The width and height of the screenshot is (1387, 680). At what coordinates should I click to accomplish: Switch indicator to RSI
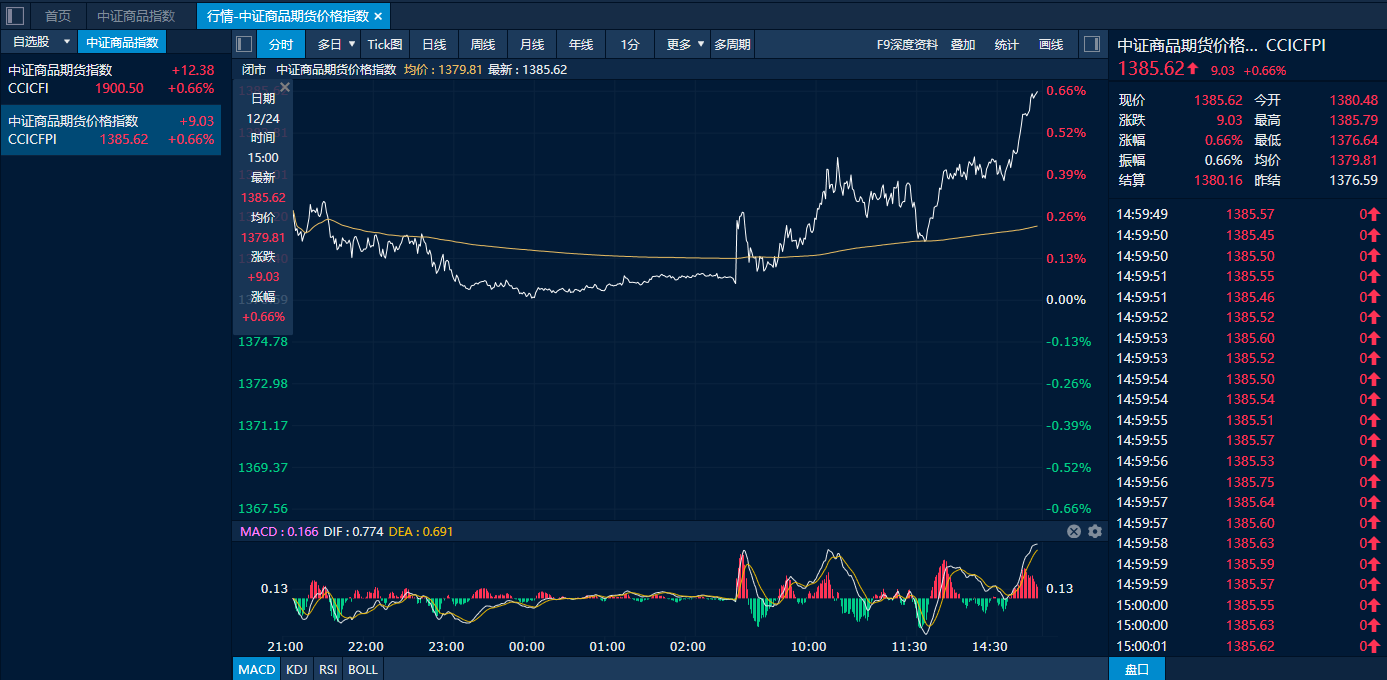coord(328,669)
